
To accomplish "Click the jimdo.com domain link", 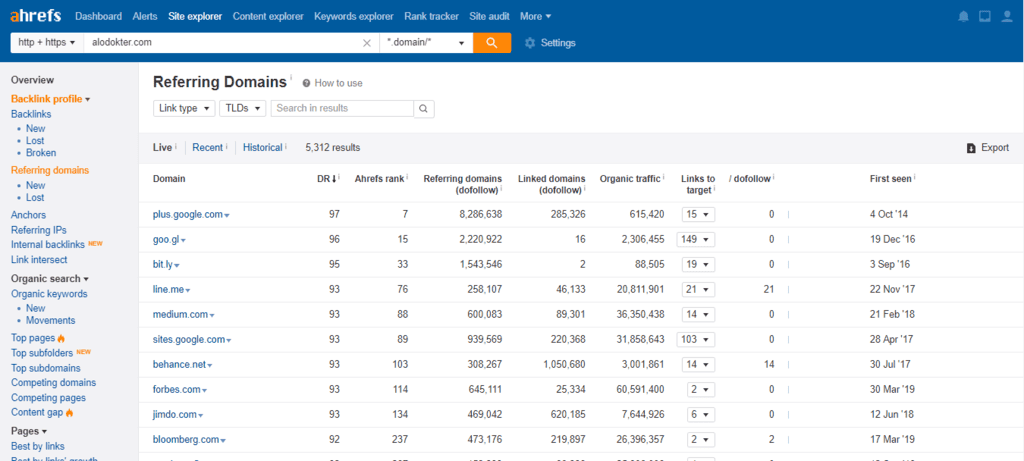I will coord(175,415).
